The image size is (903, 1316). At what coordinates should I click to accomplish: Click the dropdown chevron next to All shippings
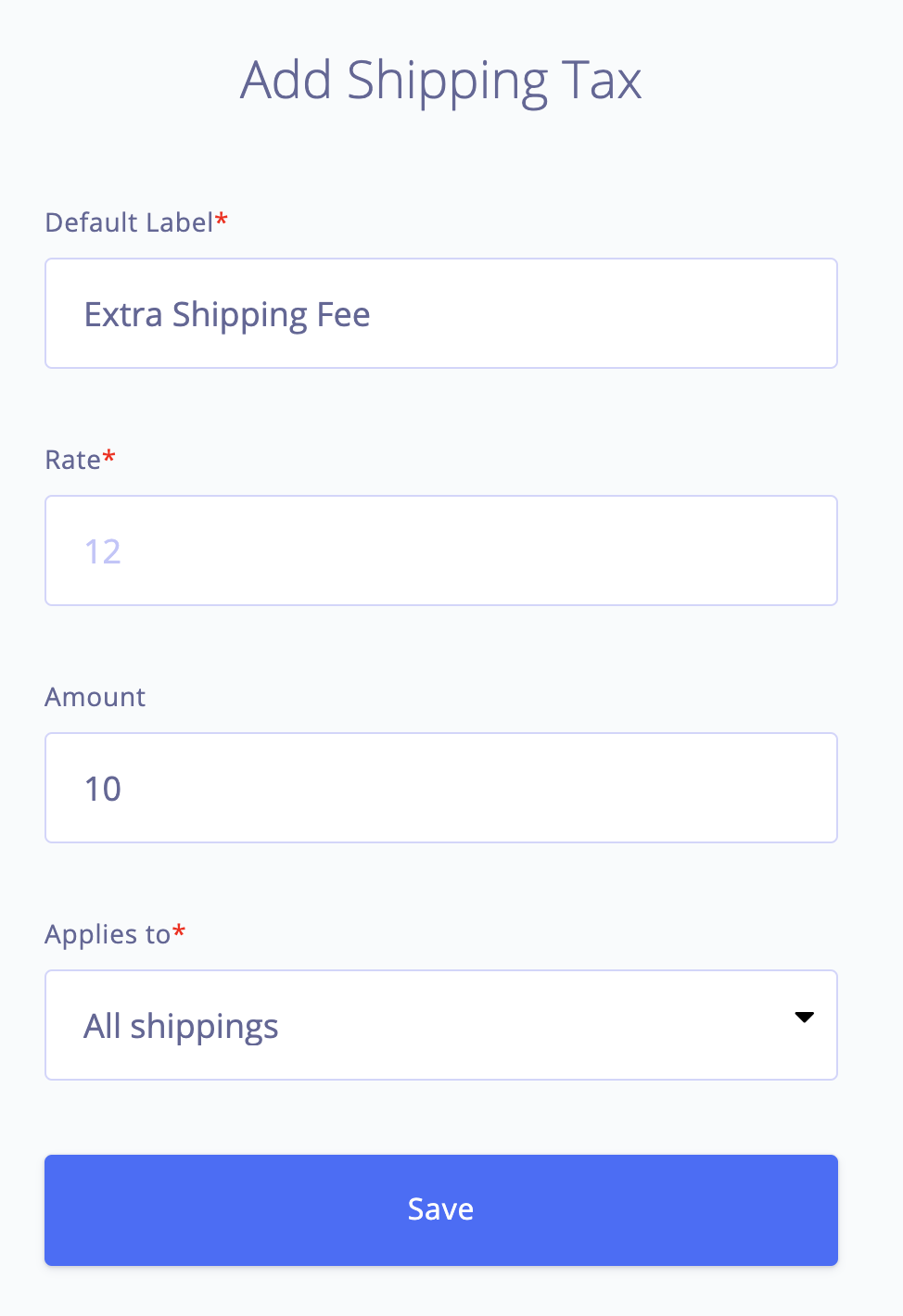coord(803,1018)
